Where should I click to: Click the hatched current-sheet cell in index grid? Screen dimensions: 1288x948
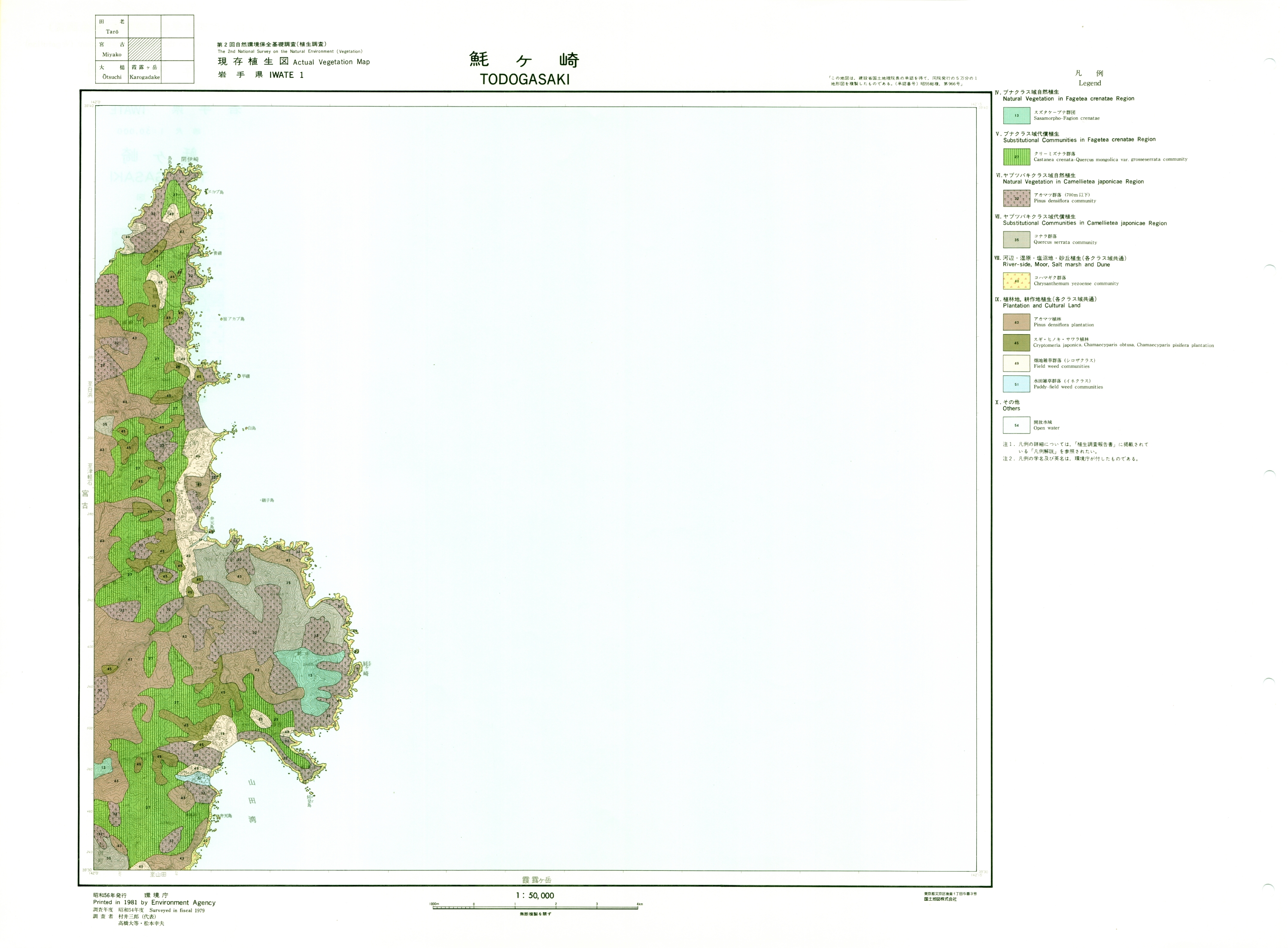pyautogui.click(x=145, y=49)
